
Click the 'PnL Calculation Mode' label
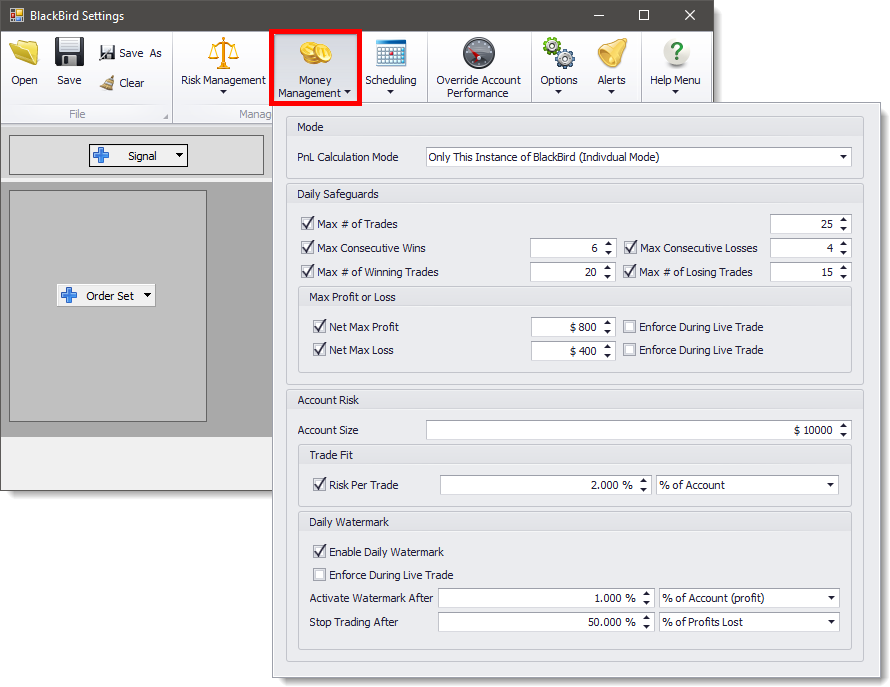(x=347, y=157)
